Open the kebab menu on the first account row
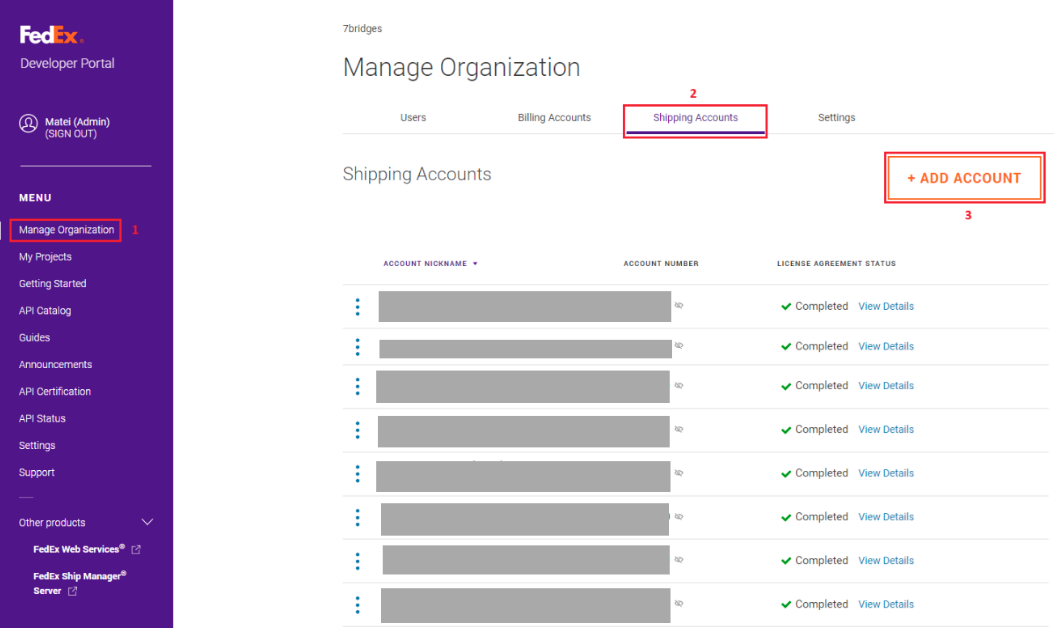This screenshot has height=629, width=1054. tap(358, 307)
